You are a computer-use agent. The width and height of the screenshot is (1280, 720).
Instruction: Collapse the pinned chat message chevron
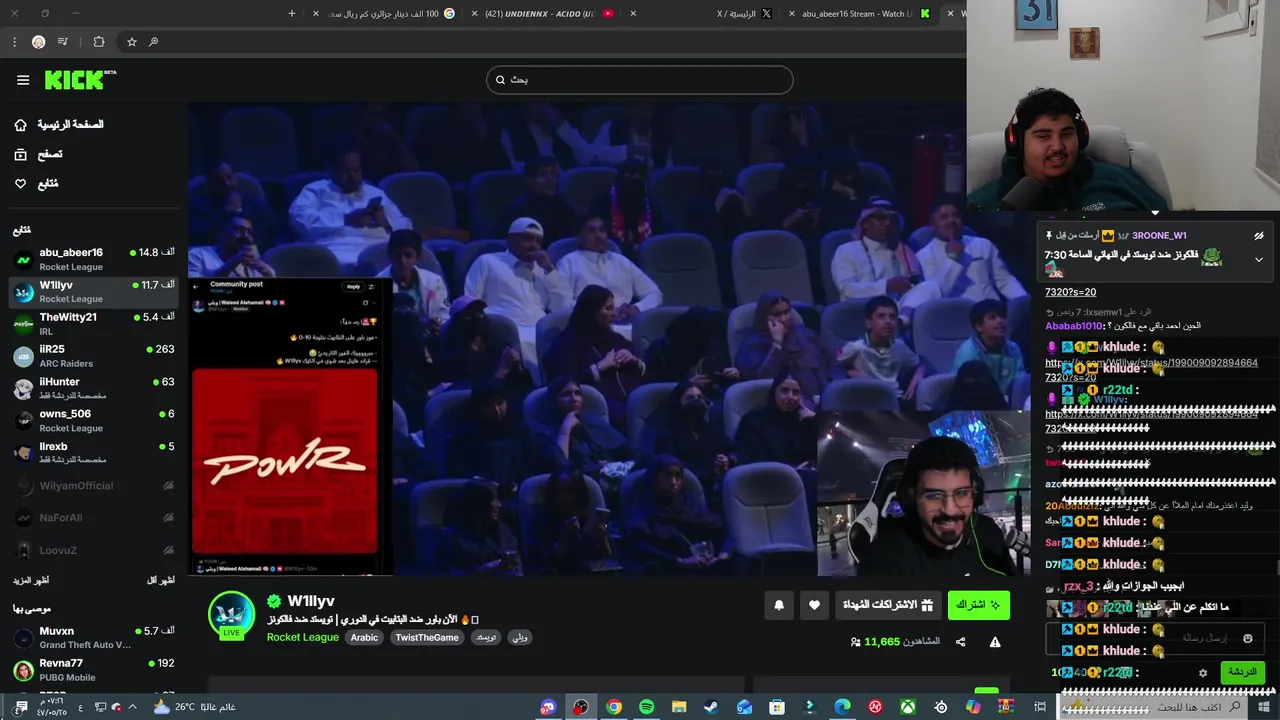tap(1259, 260)
